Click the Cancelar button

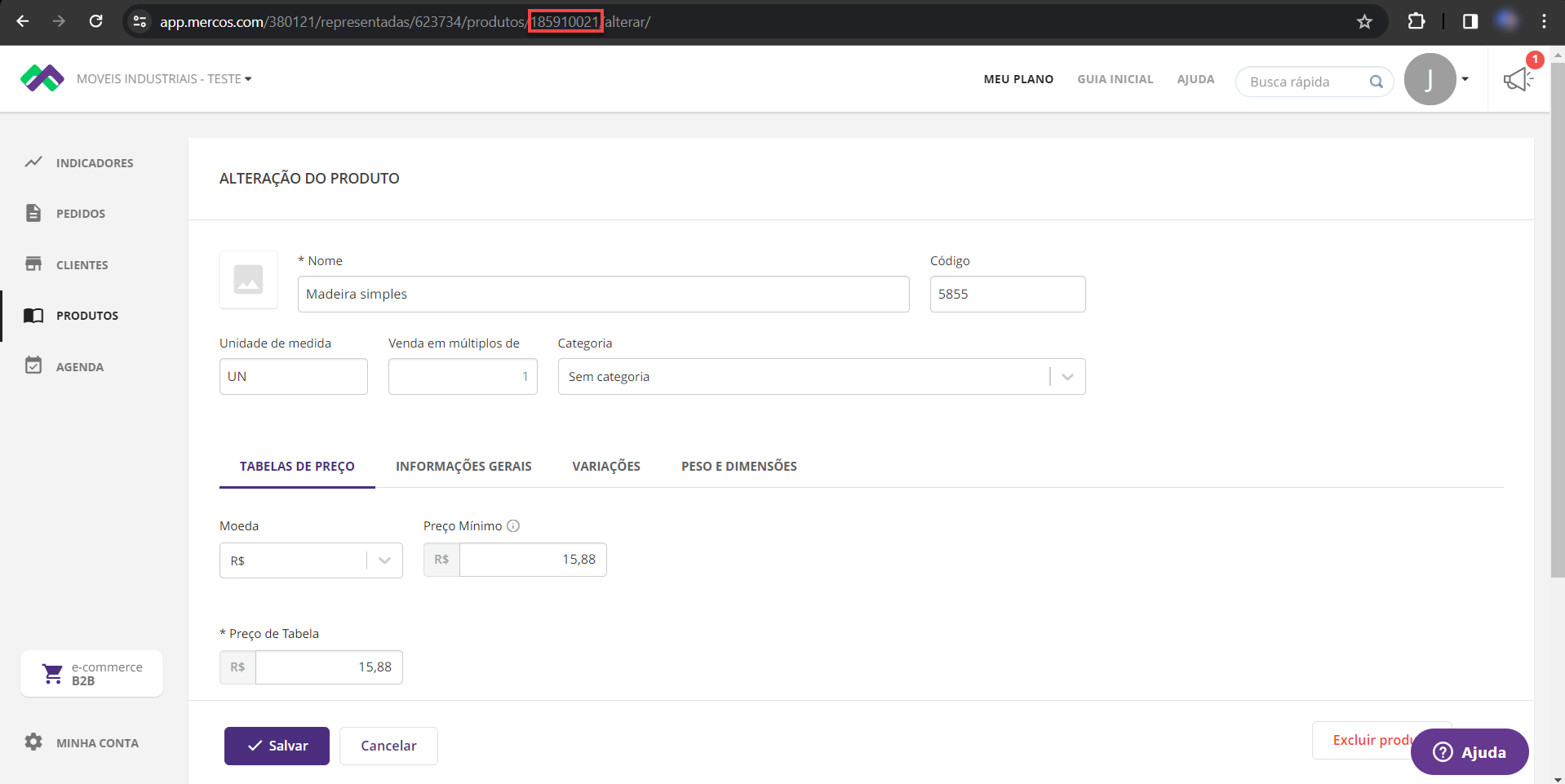tap(388, 746)
